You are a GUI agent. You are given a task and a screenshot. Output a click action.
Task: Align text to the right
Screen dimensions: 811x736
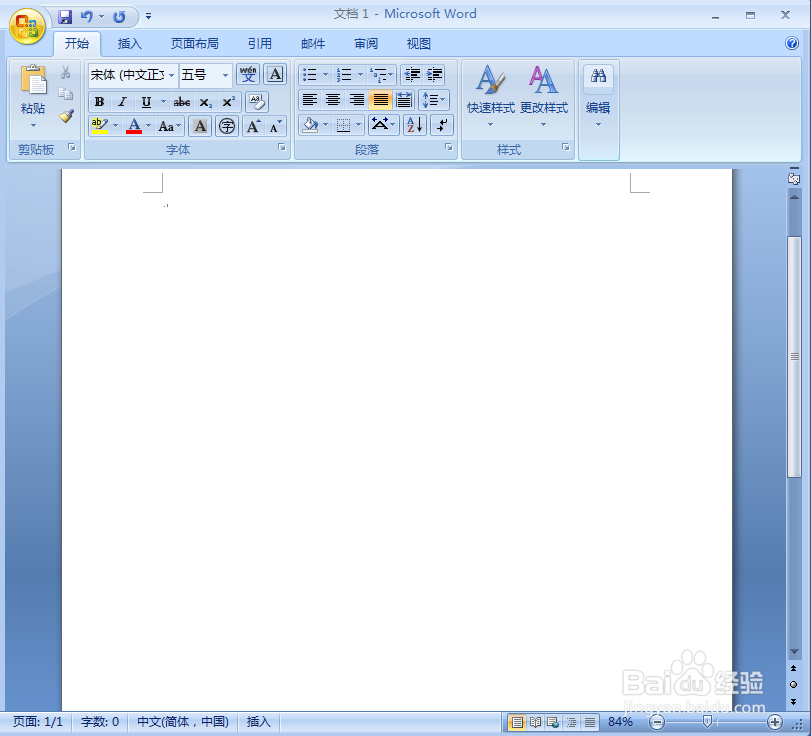[x=356, y=100]
